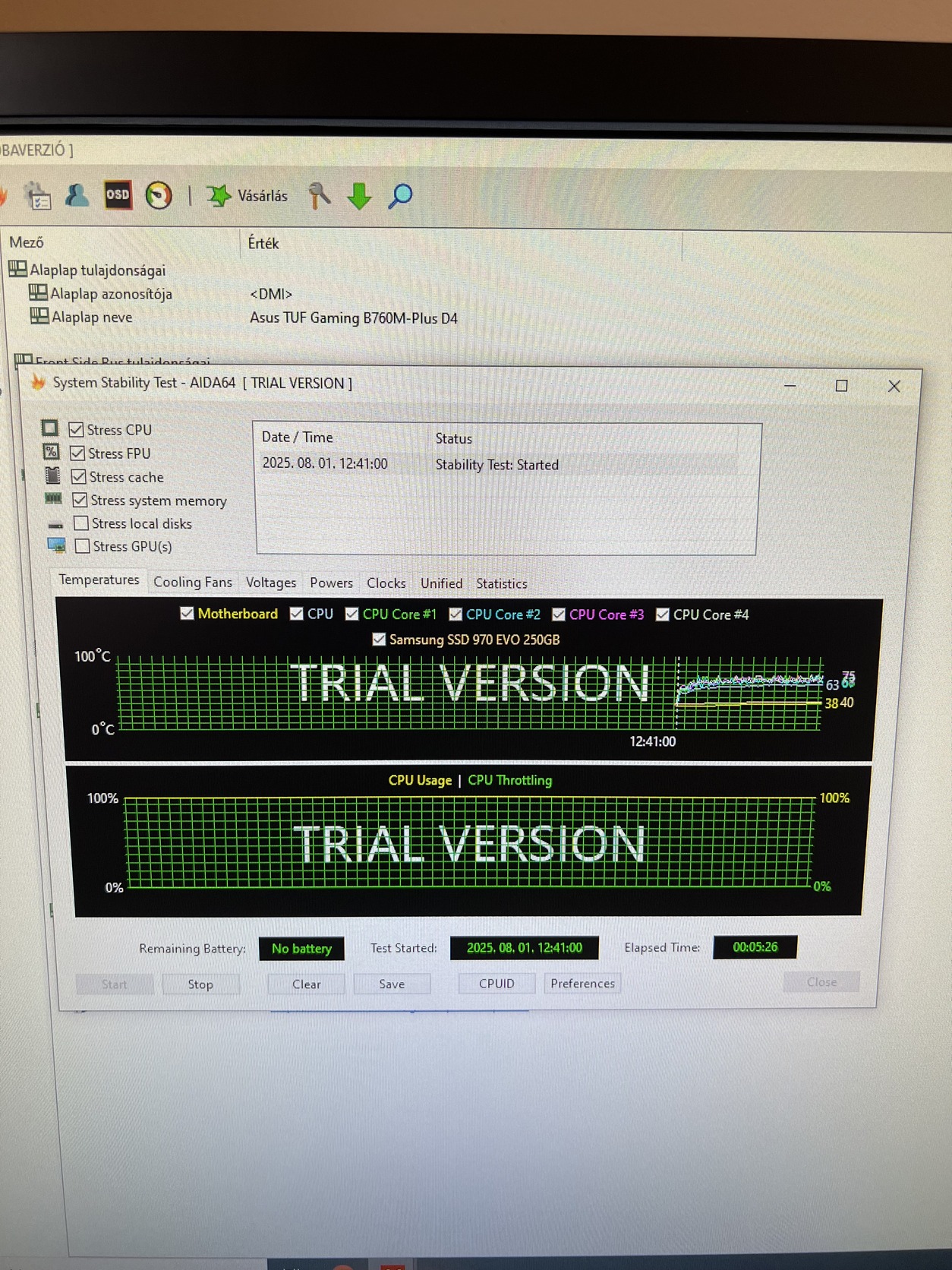Hide Samsung SSD 970 EVO temperature line
This screenshot has width=952, height=1270.
pos(379,640)
